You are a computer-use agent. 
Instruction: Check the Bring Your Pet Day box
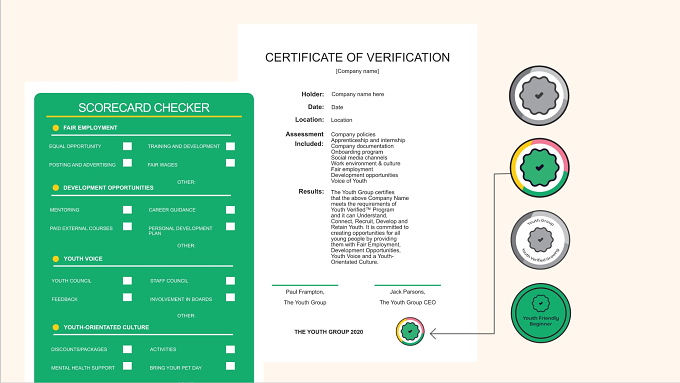pos(230,366)
